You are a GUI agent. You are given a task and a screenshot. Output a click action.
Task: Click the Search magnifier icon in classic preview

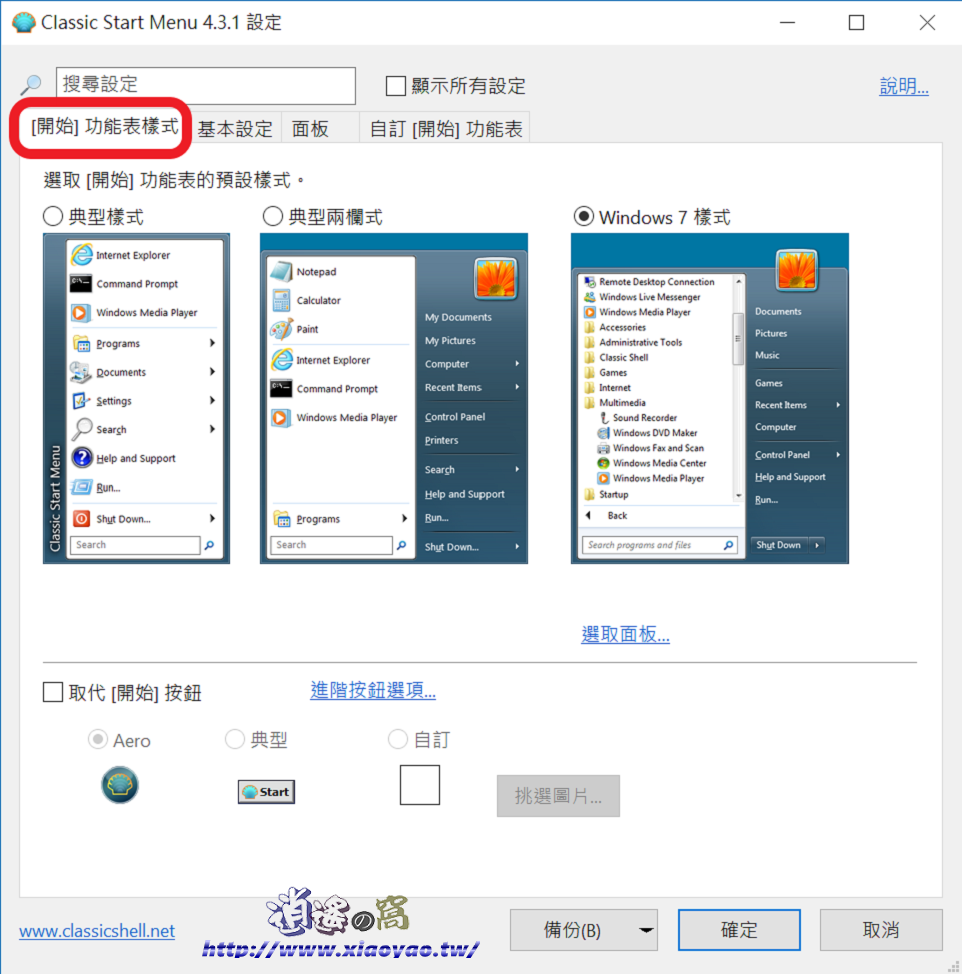[81, 429]
